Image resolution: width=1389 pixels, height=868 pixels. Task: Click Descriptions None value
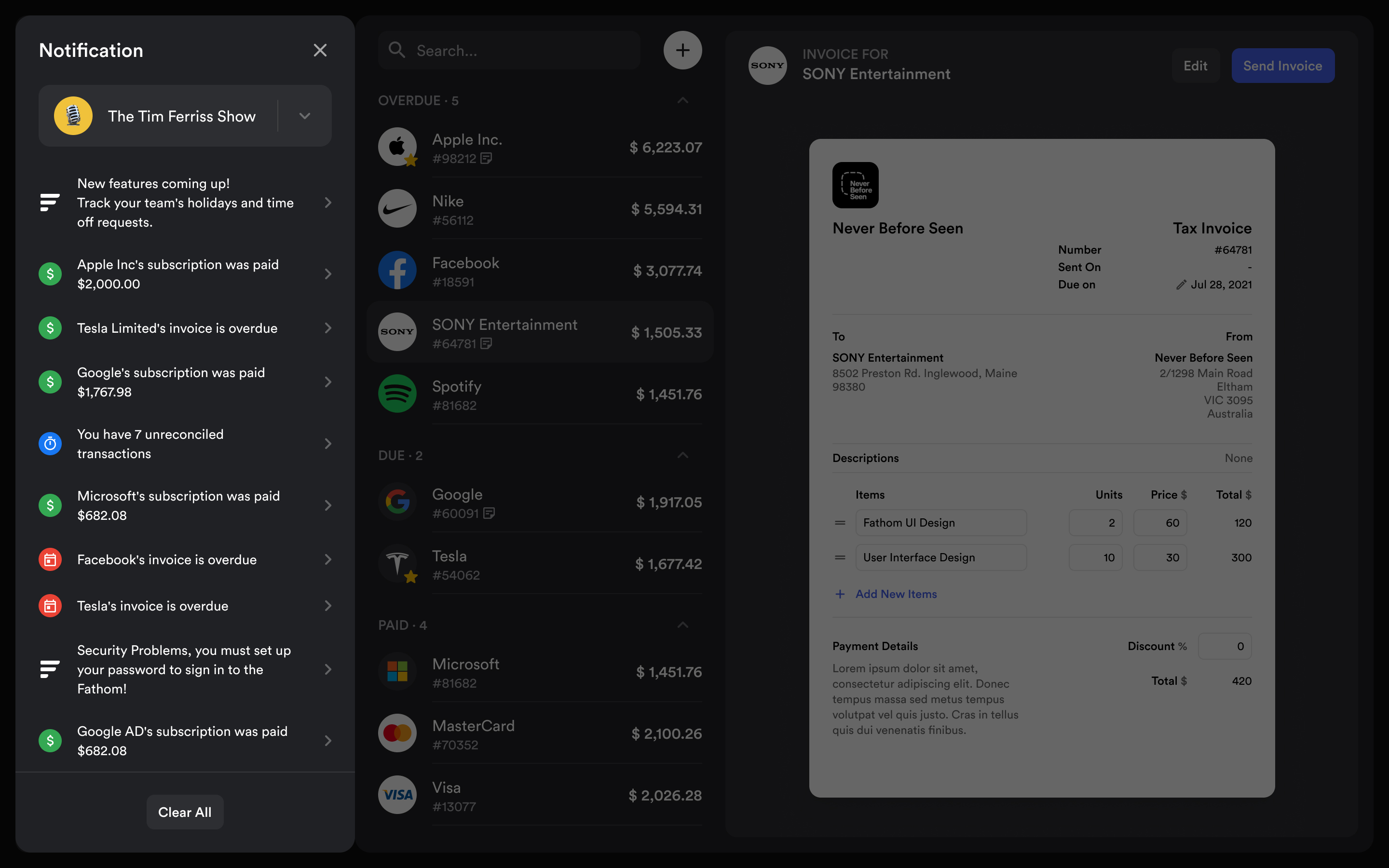pos(1238,458)
